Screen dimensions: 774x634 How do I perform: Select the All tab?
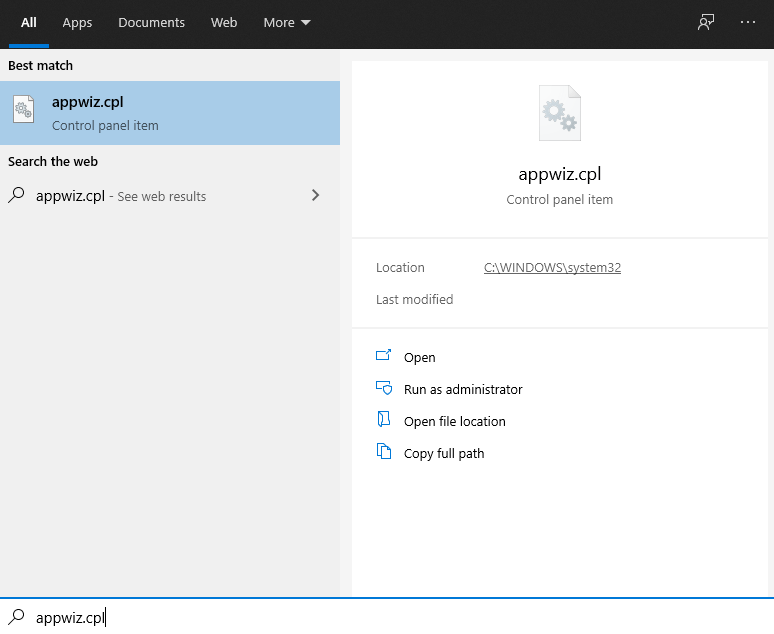coord(29,22)
